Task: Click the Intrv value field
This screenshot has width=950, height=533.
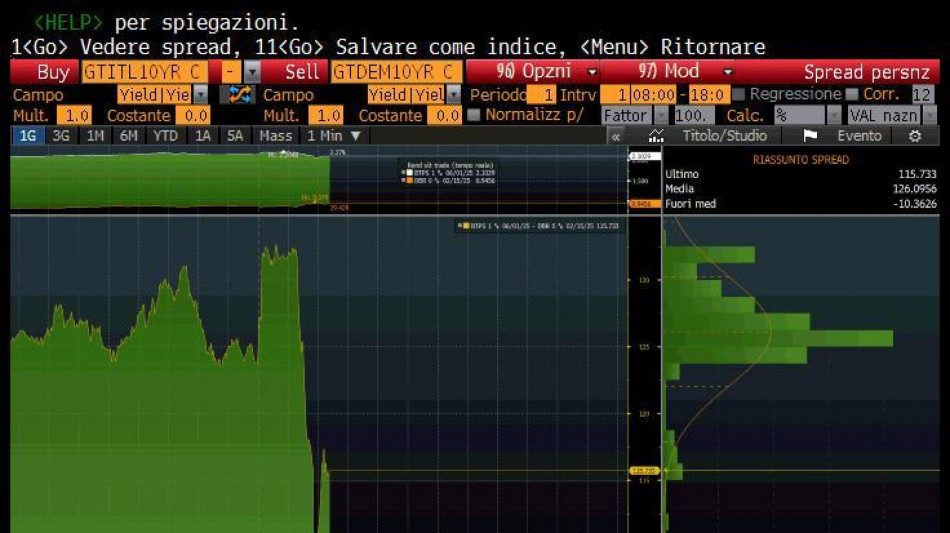Action: pos(614,94)
